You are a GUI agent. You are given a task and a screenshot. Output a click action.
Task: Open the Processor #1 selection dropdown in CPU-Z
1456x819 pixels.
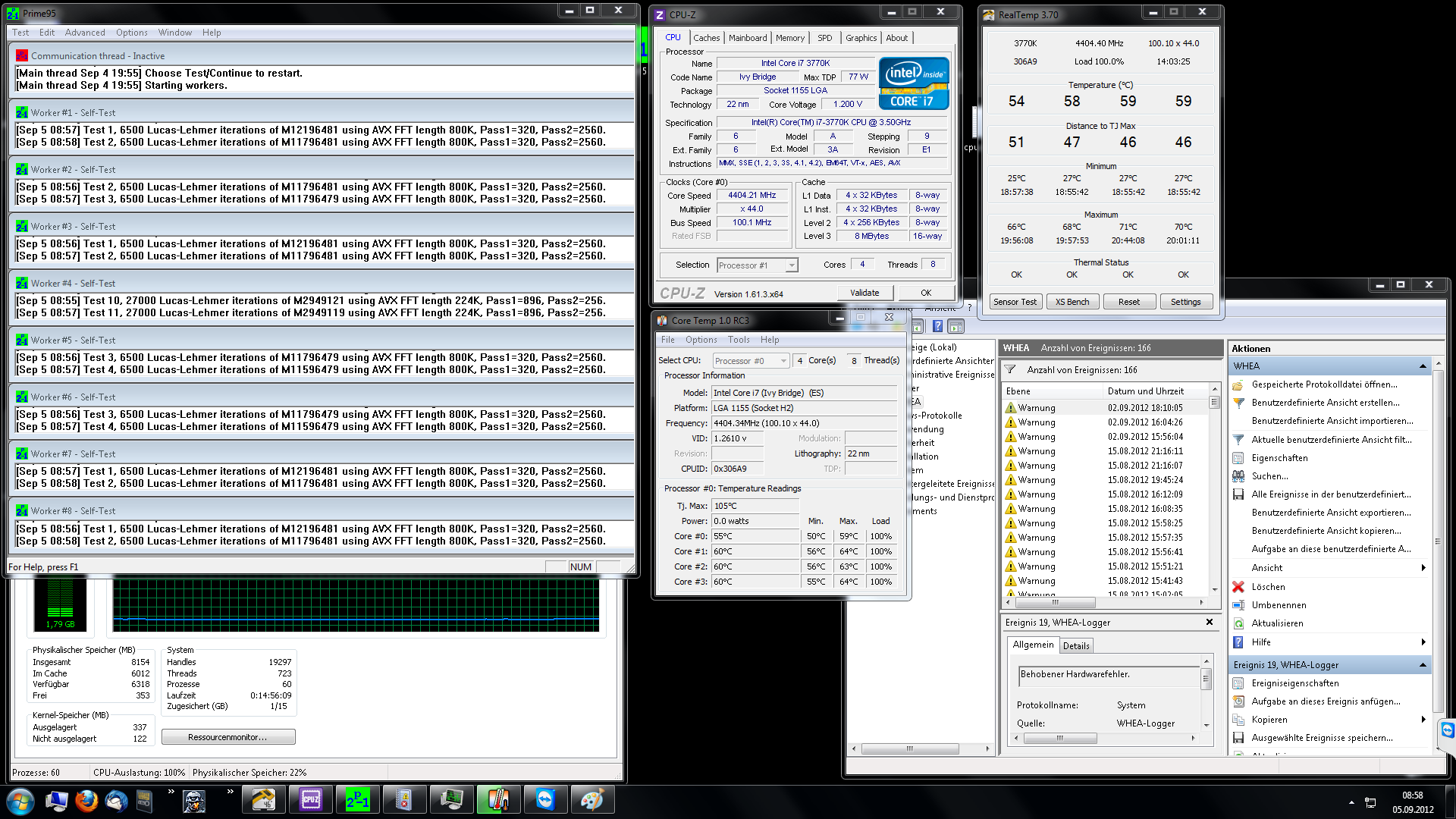tap(791, 265)
